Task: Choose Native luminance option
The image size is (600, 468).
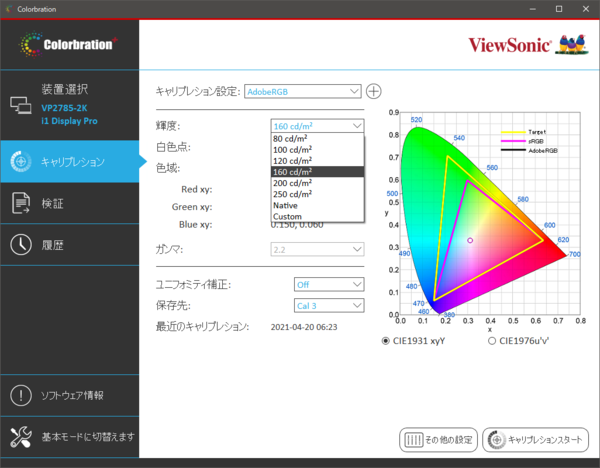Action: (317, 205)
